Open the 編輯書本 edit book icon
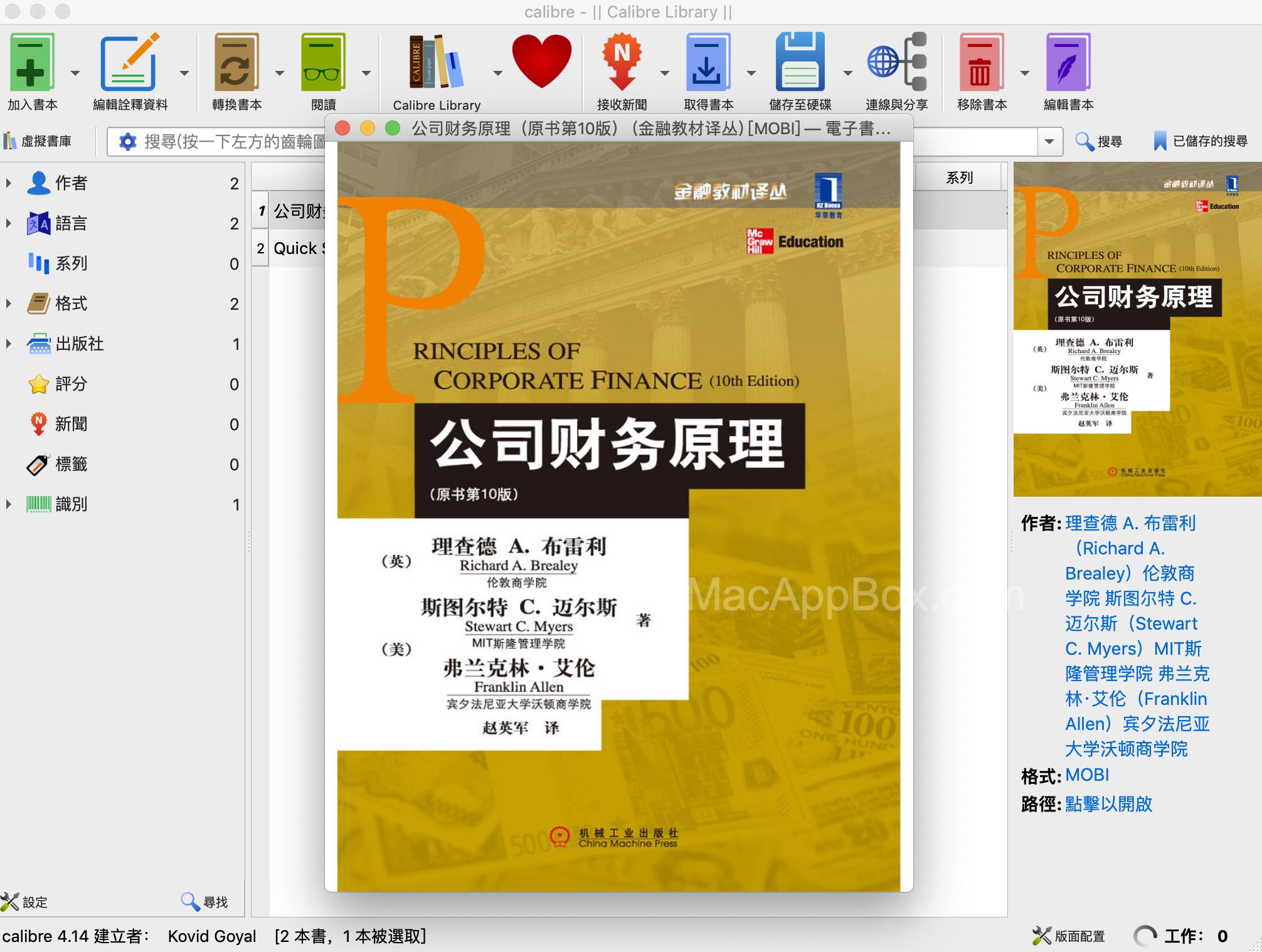This screenshot has width=1262, height=952. pyautogui.click(x=1068, y=63)
